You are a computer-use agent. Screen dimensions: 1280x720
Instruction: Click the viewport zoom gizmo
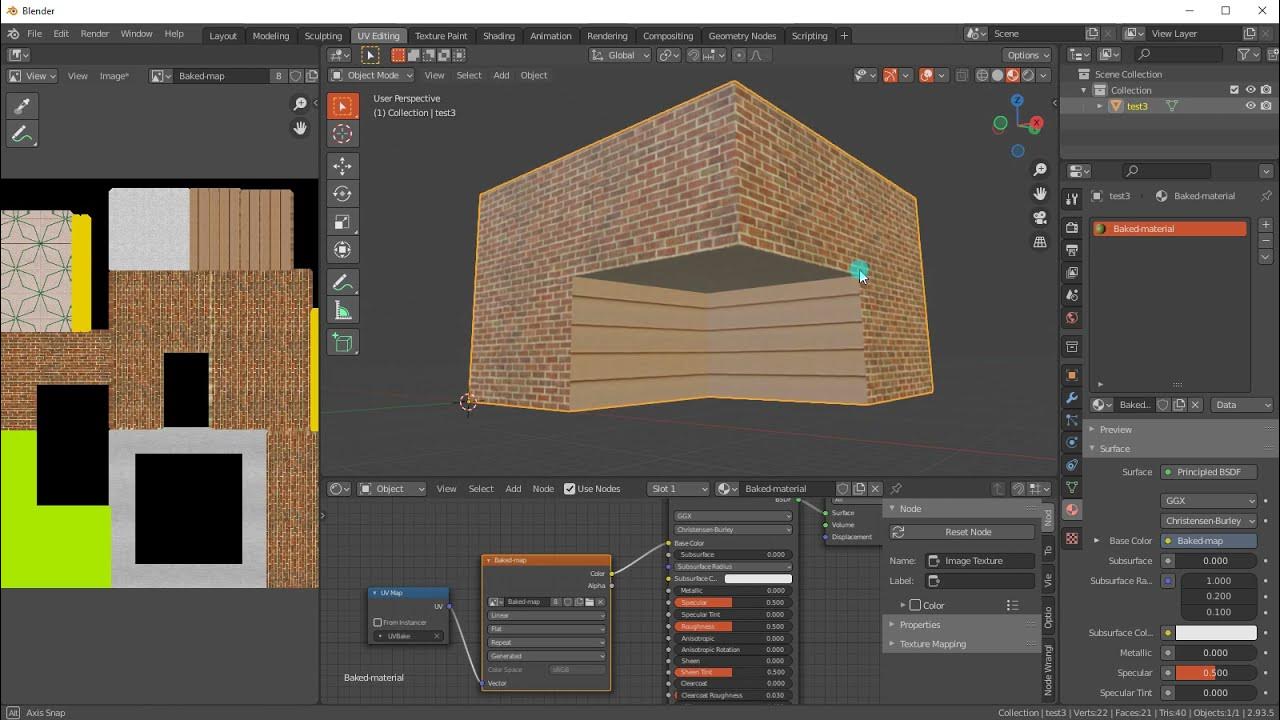[x=1040, y=170]
